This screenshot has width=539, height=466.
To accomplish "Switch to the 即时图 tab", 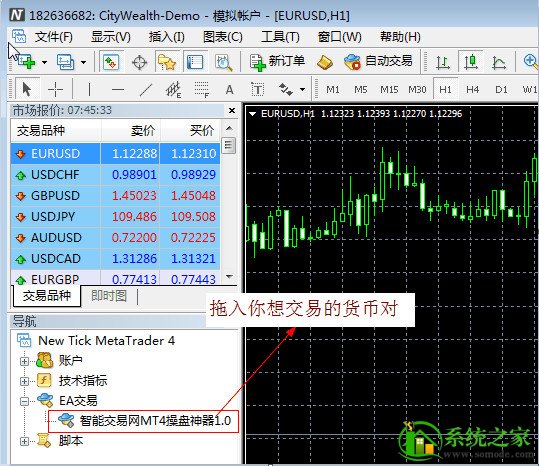I will pos(109,296).
